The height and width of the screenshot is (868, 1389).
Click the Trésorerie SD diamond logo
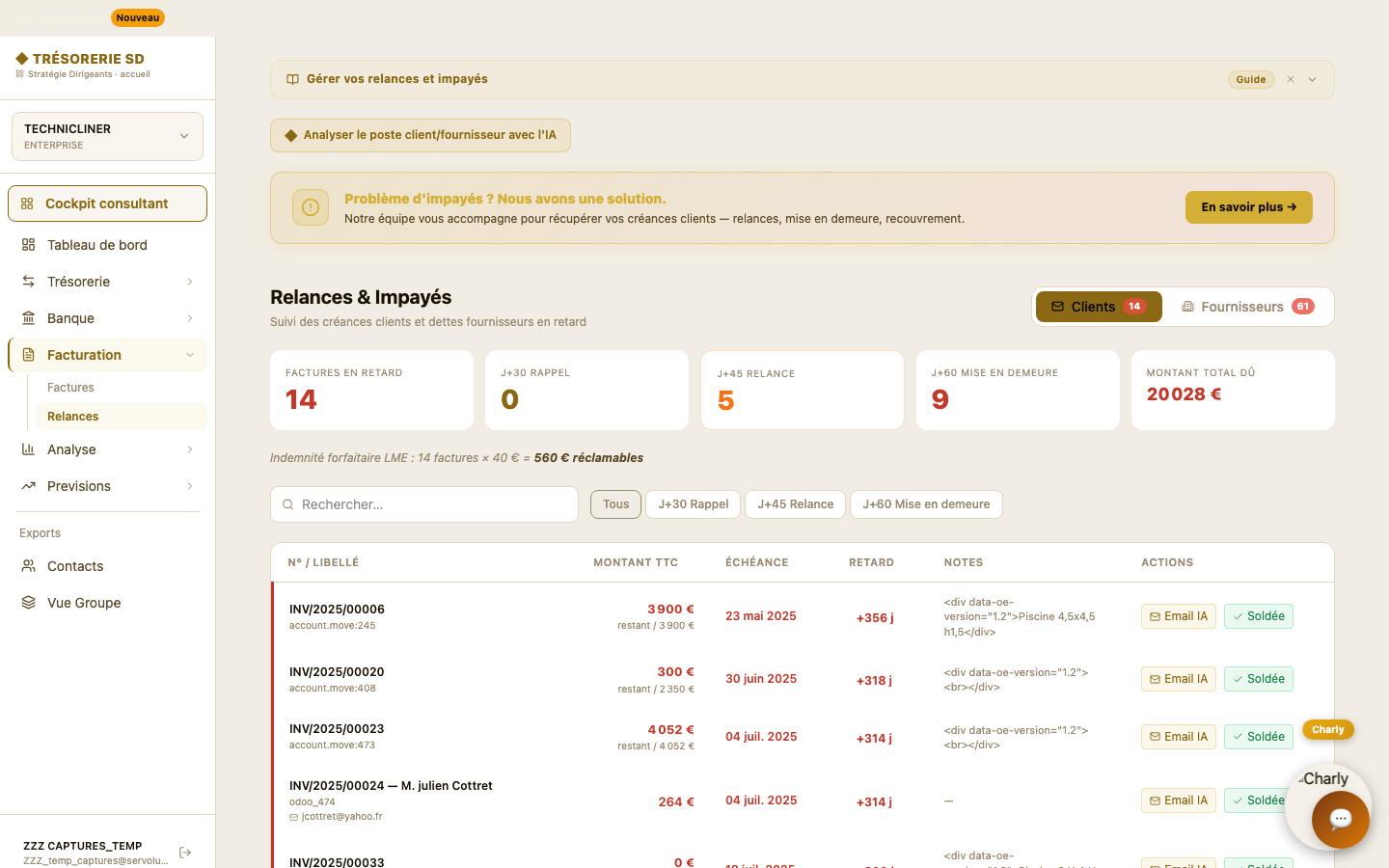tap(22, 59)
